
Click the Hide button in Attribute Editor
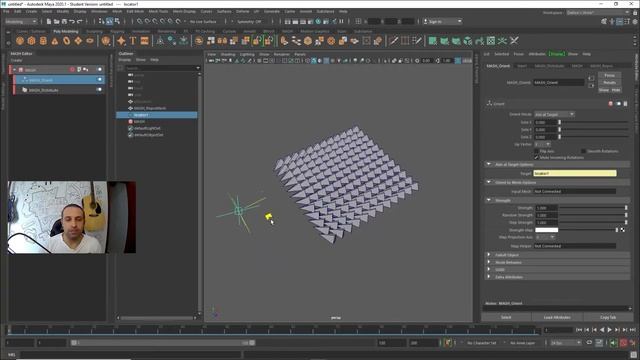click(x=616, y=90)
